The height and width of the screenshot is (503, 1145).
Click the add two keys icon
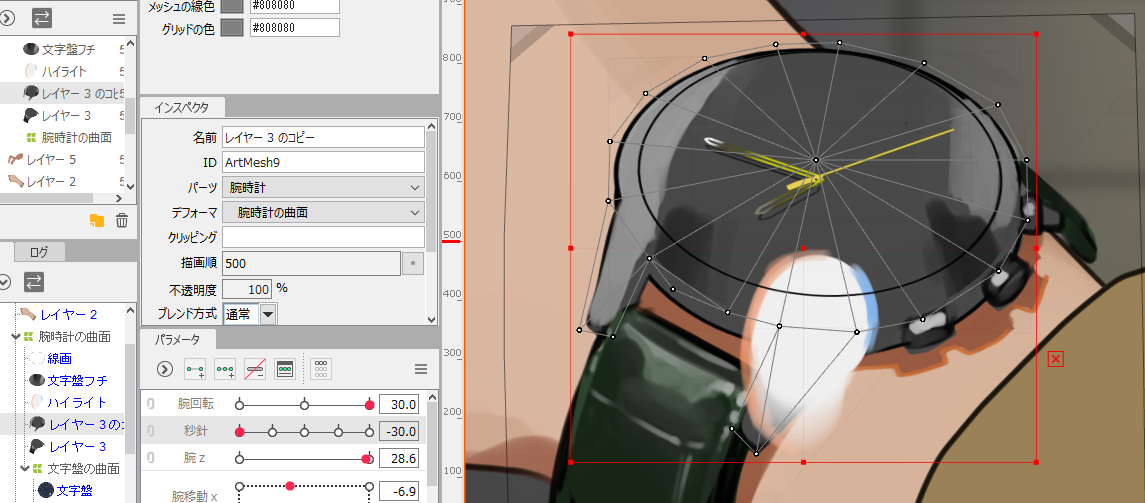click(x=195, y=369)
